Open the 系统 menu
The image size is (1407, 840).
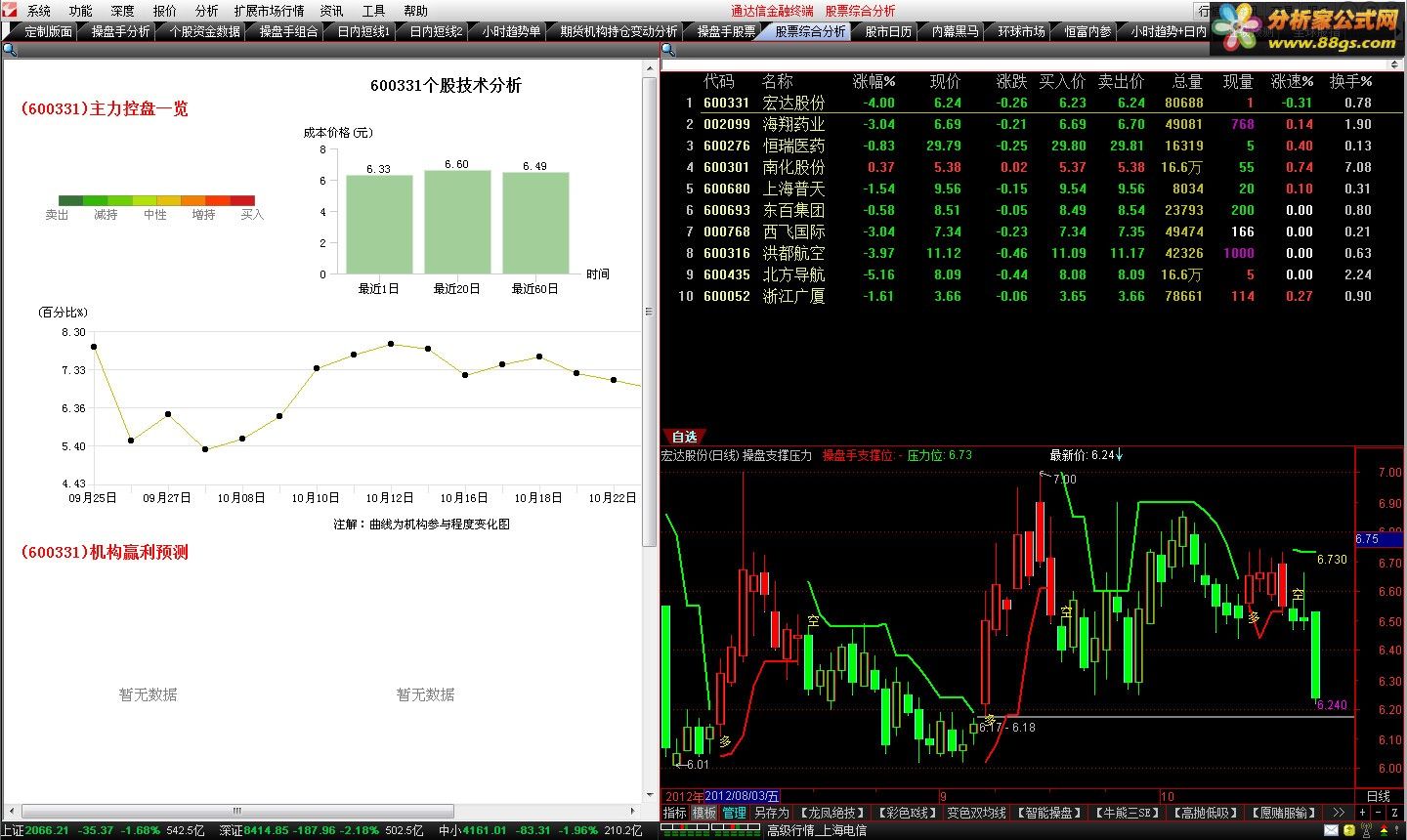tap(39, 11)
